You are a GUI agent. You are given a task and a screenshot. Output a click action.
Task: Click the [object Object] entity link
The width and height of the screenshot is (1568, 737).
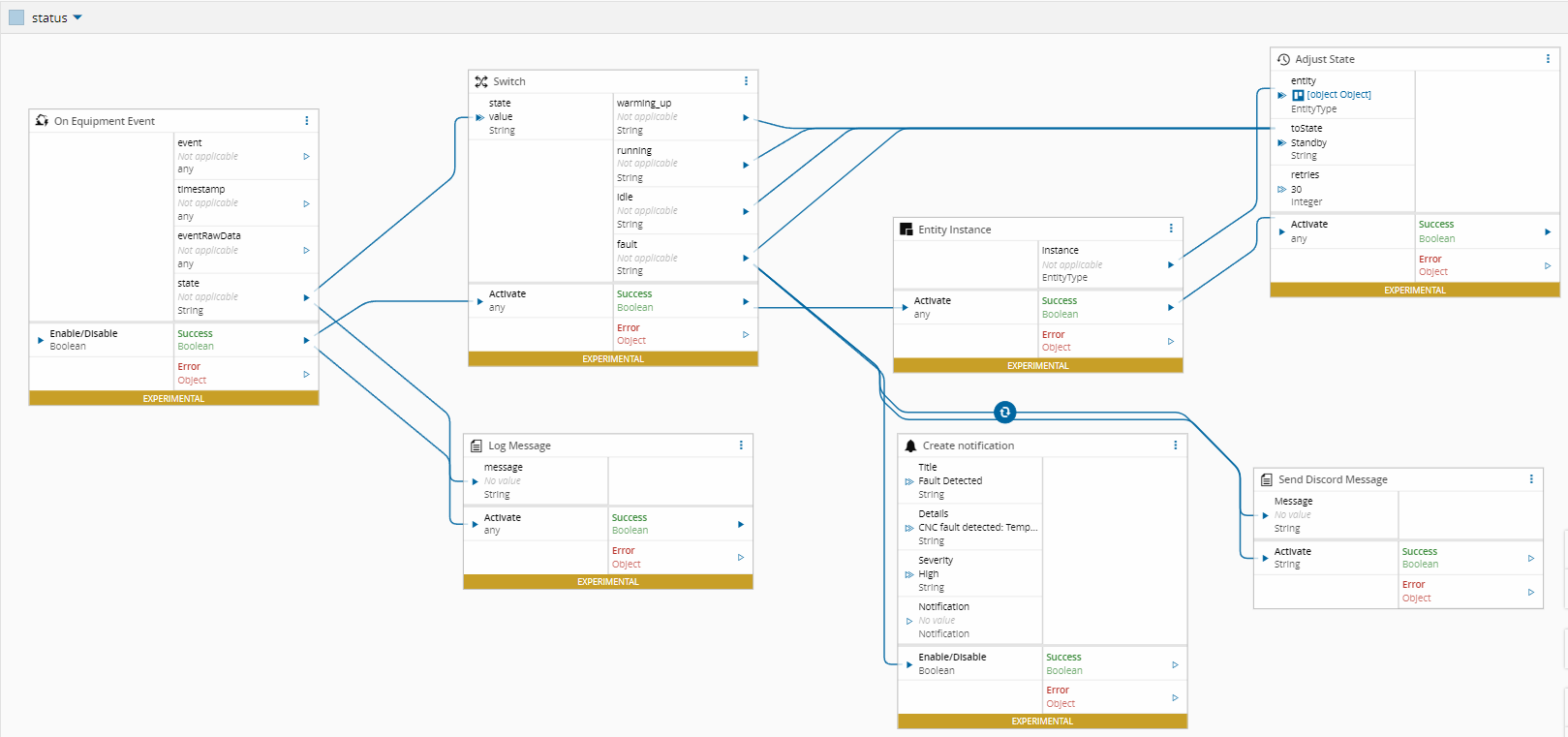[1337, 95]
